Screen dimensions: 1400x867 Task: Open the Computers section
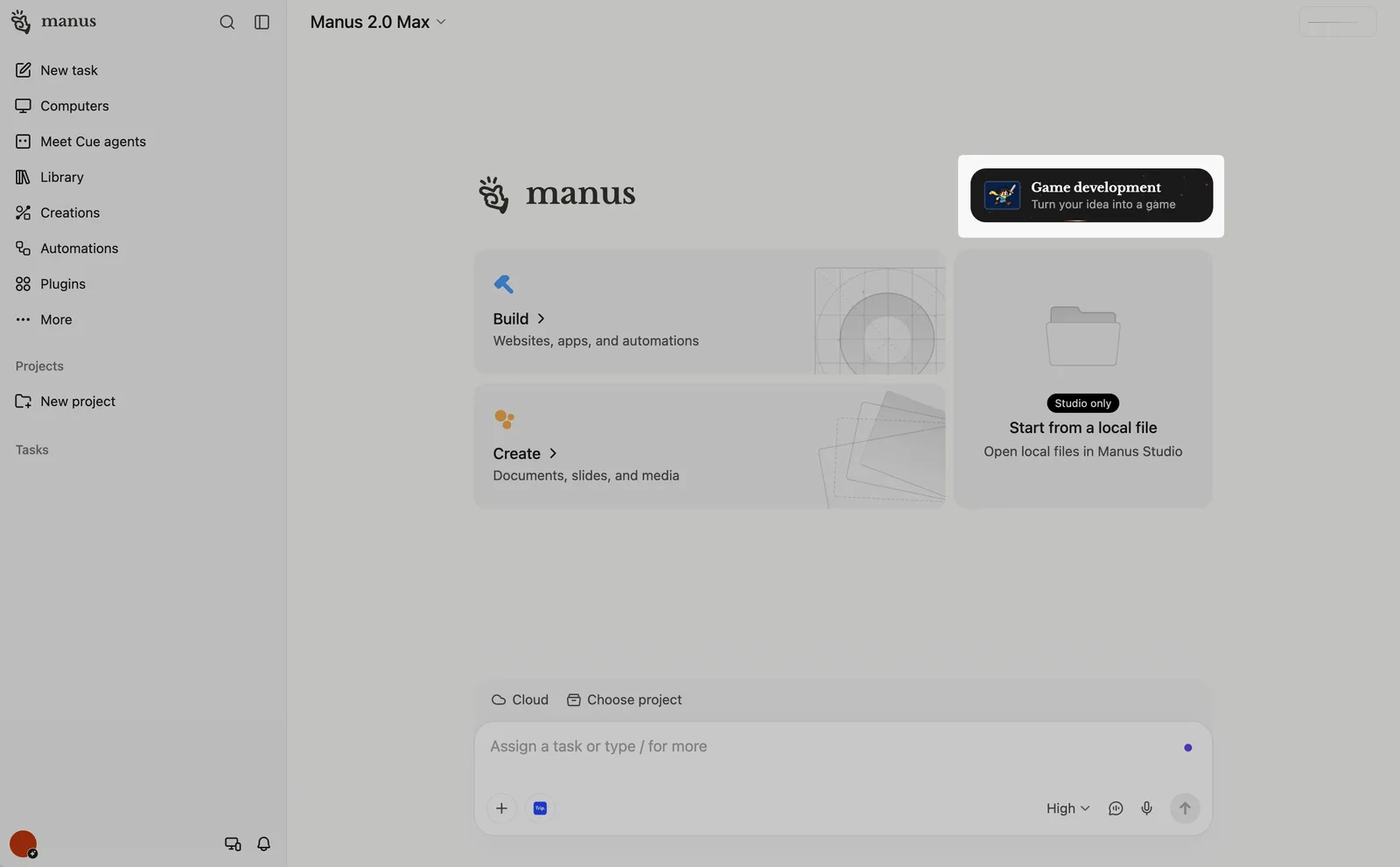(x=143, y=106)
